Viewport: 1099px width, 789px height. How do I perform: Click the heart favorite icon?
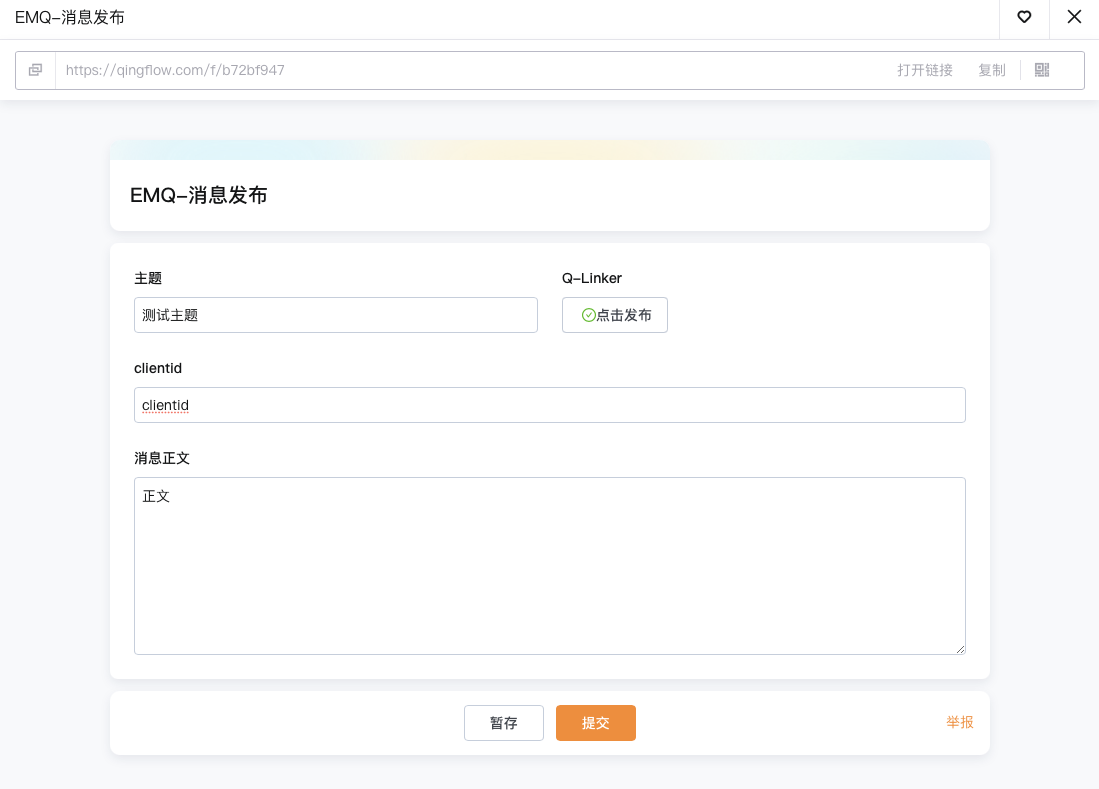click(1024, 17)
